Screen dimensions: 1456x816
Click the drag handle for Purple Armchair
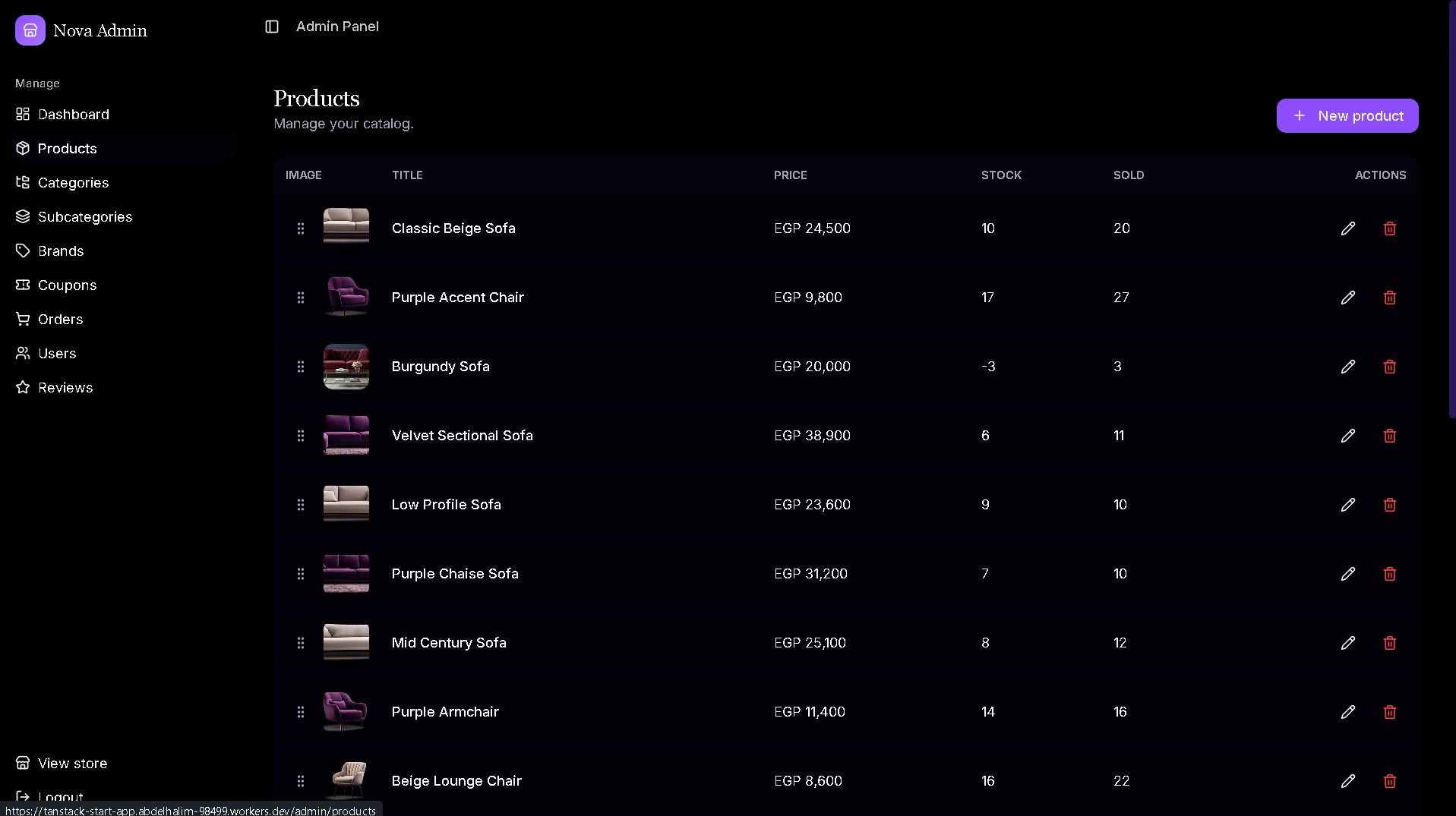(x=301, y=712)
